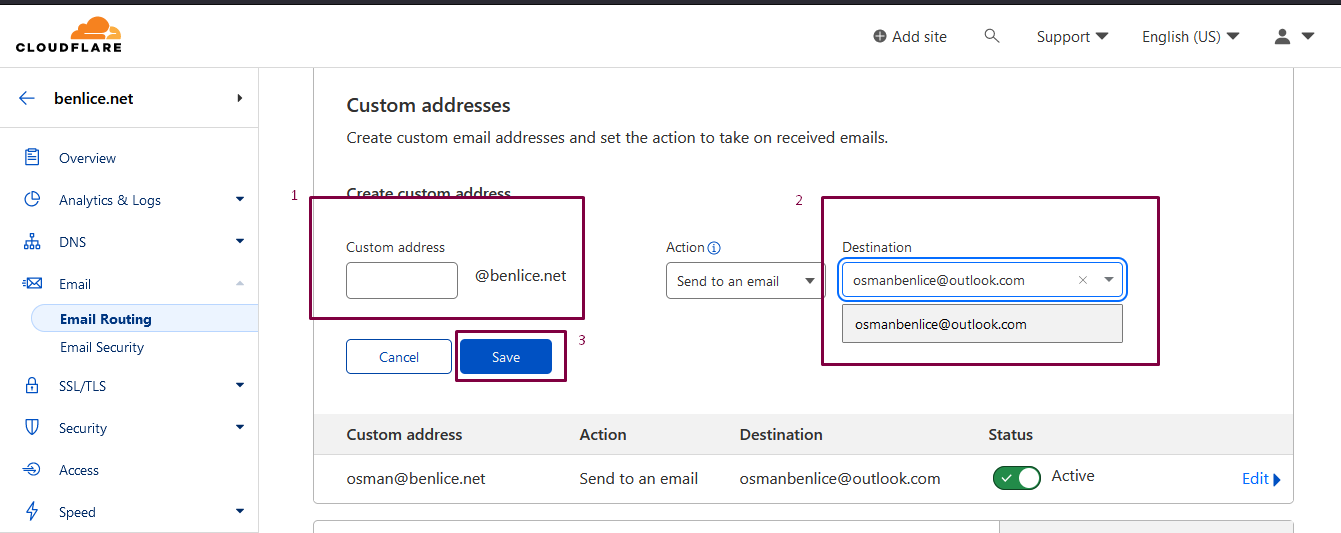Expand the Security section arrow
Screen dimensions: 1341x533
[240, 427]
